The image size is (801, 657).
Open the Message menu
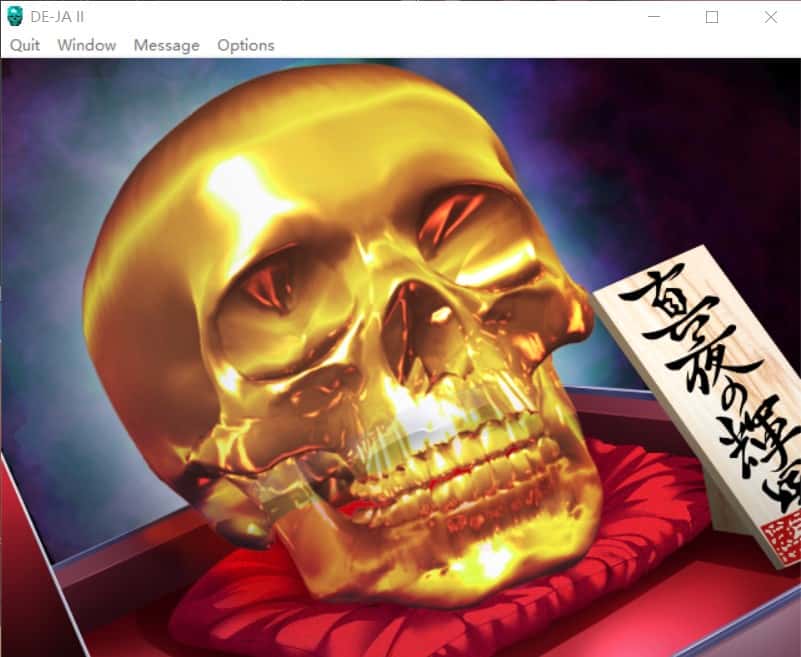167,45
